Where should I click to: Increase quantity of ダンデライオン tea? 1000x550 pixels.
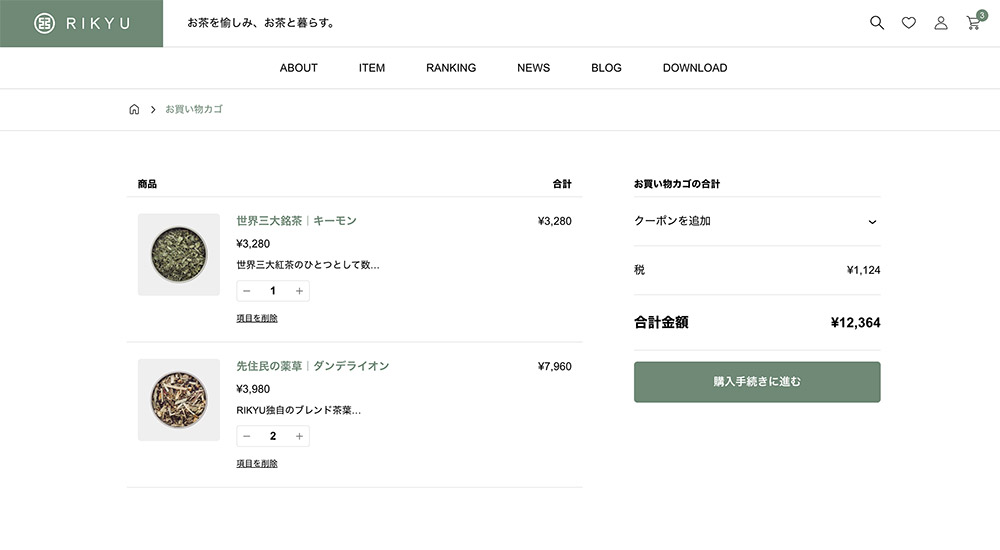click(299, 436)
